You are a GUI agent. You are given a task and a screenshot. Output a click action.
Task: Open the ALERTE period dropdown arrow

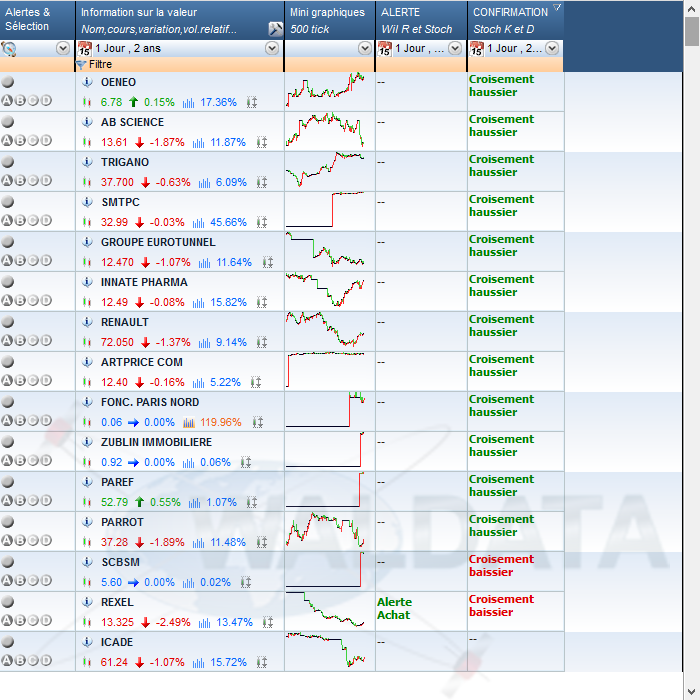coord(455,48)
